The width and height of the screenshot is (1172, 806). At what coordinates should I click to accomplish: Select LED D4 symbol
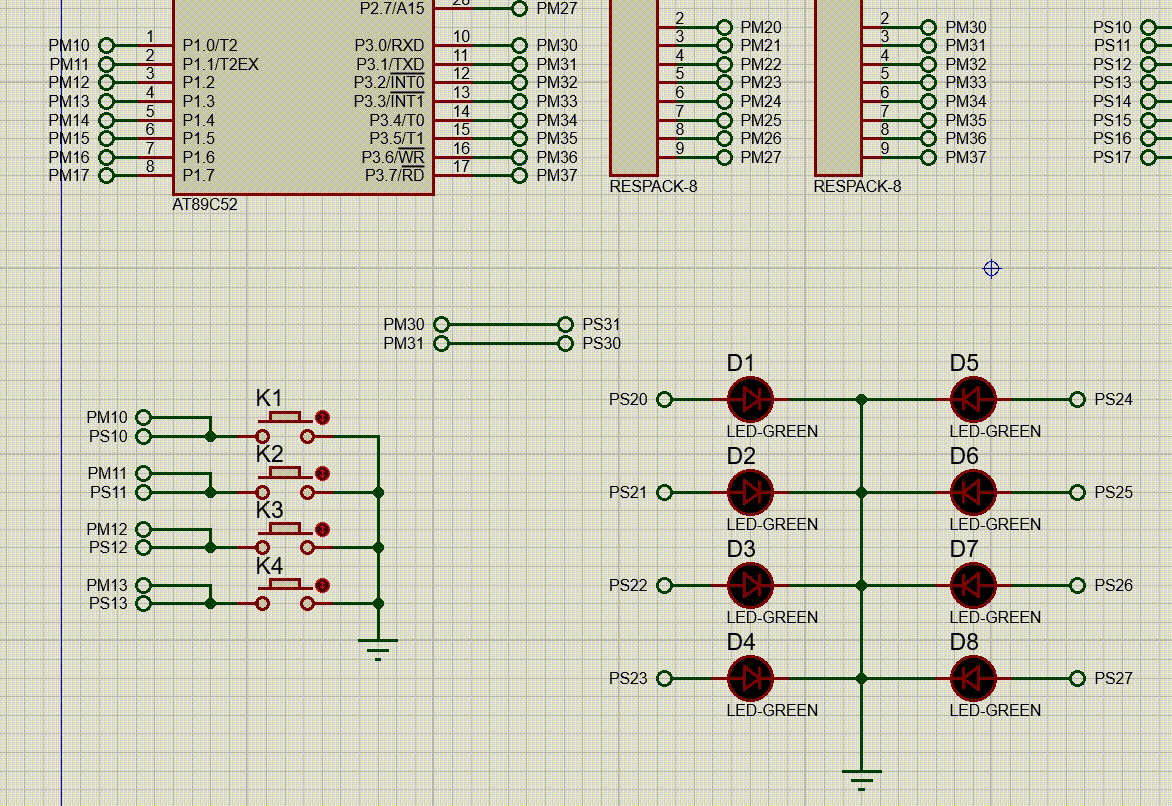750,678
